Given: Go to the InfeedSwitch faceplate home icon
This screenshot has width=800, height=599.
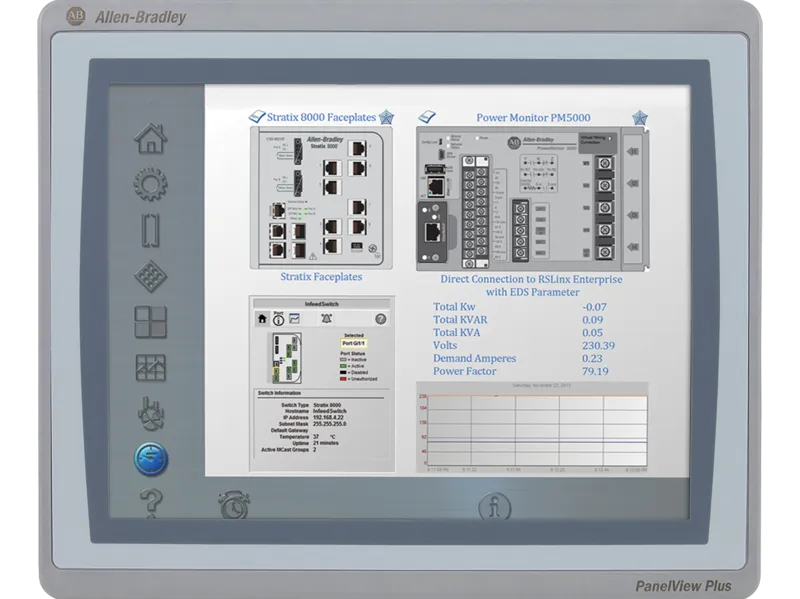Looking at the screenshot, I should coord(262,319).
